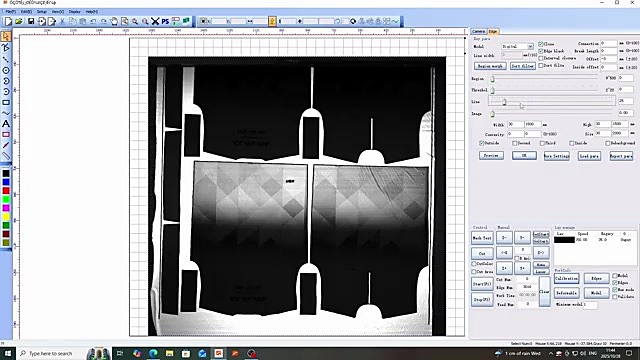Viewport: 640px width, 360px height.
Task: Adjust the Threshold slider handle
Action: click(x=493, y=90)
